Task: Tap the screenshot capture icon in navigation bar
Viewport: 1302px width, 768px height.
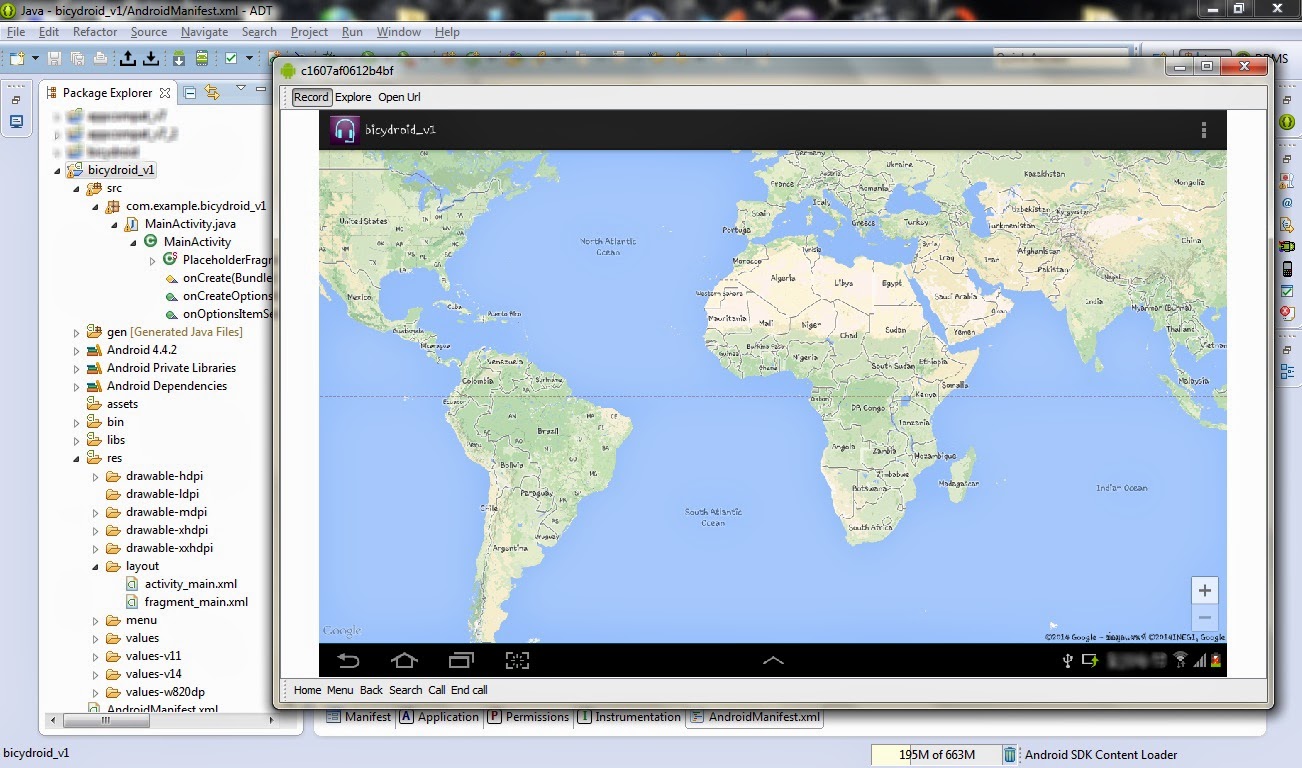Action: coord(516,660)
